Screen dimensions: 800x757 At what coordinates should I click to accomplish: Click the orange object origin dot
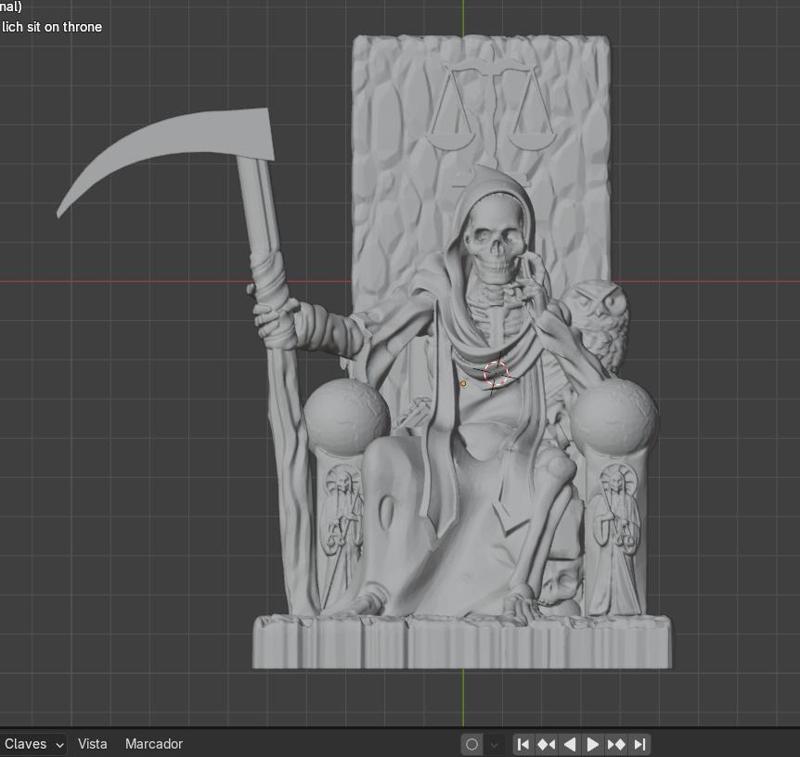click(464, 383)
